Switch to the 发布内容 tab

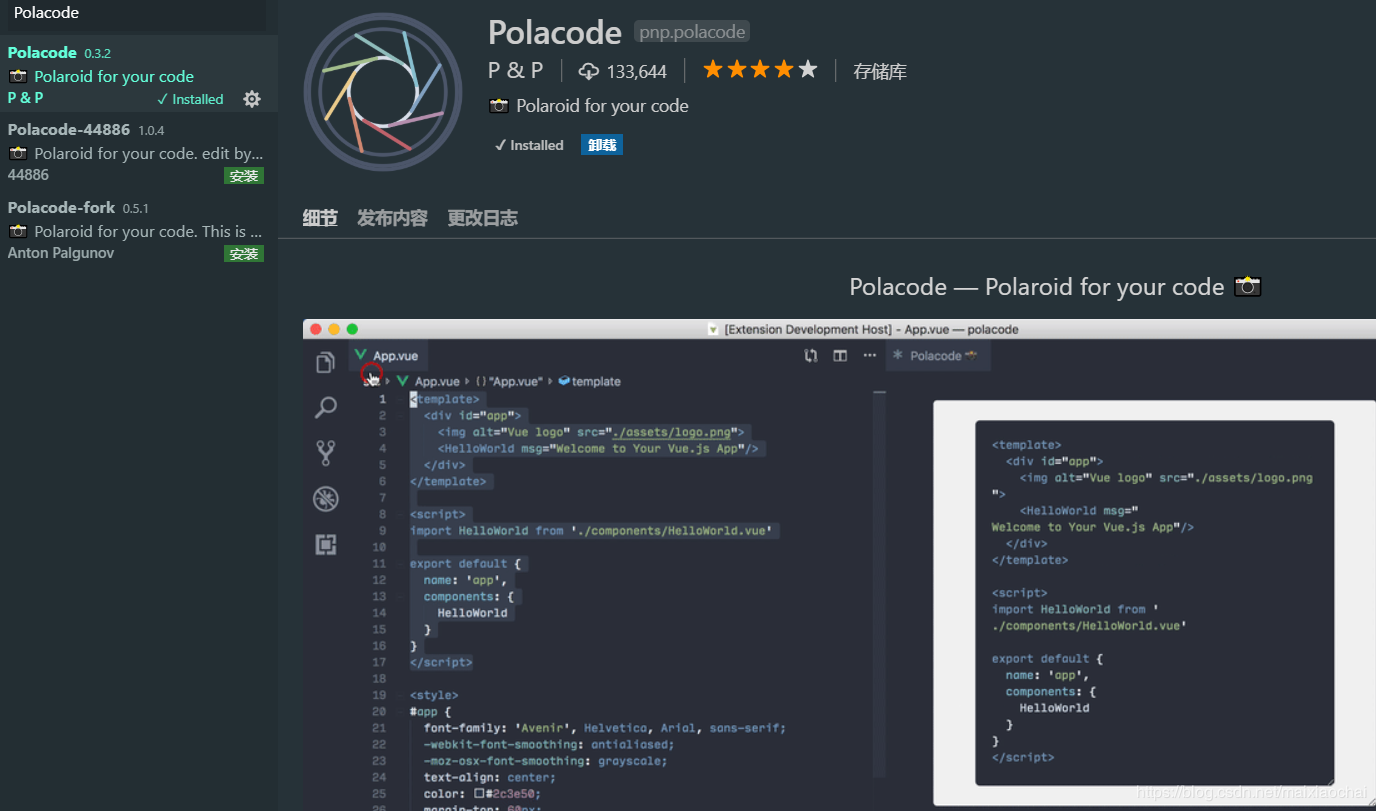(392, 218)
